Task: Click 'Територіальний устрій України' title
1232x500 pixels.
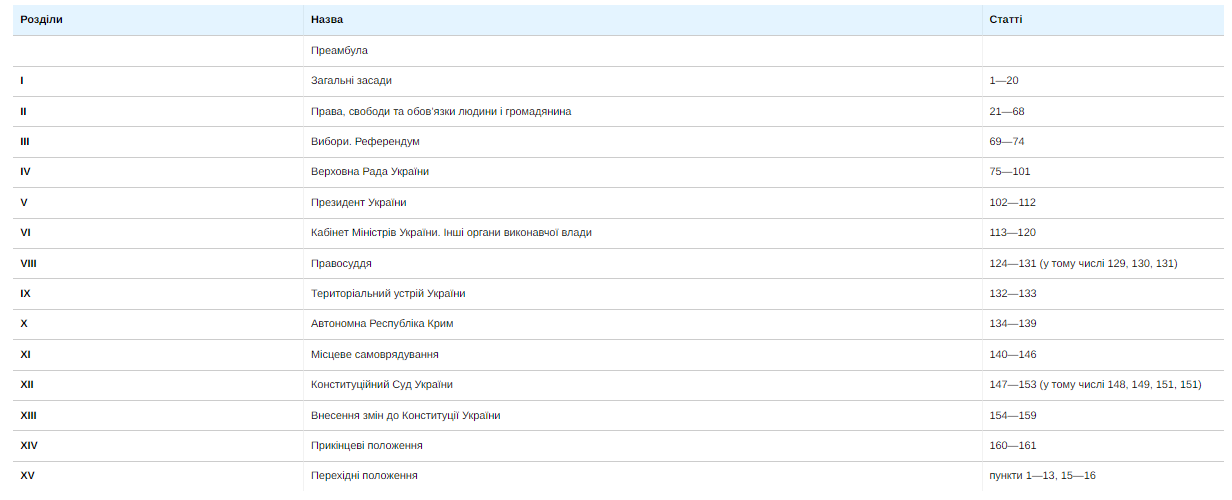Action: pos(388,294)
